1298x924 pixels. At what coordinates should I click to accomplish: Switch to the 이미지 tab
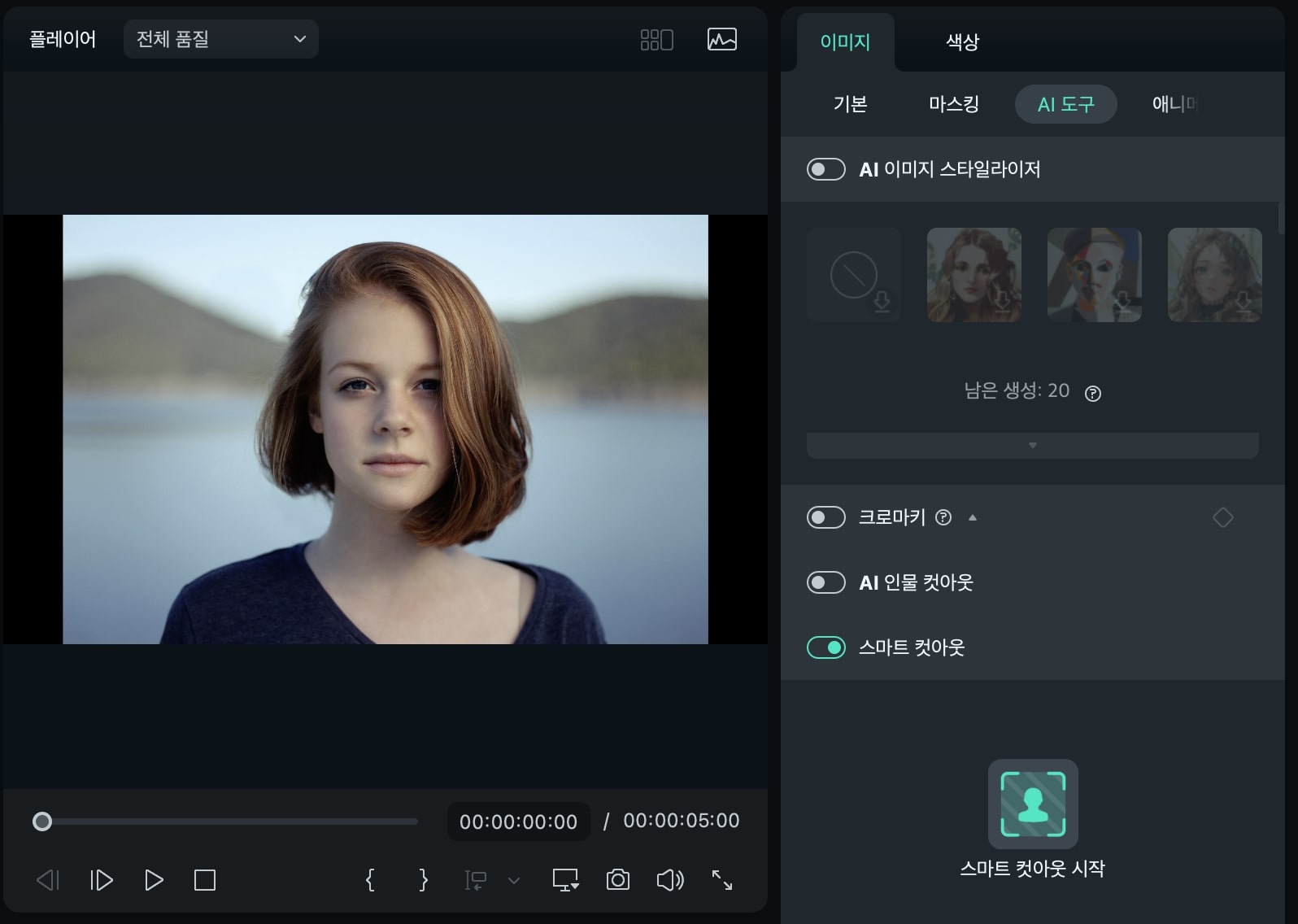[845, 41]
